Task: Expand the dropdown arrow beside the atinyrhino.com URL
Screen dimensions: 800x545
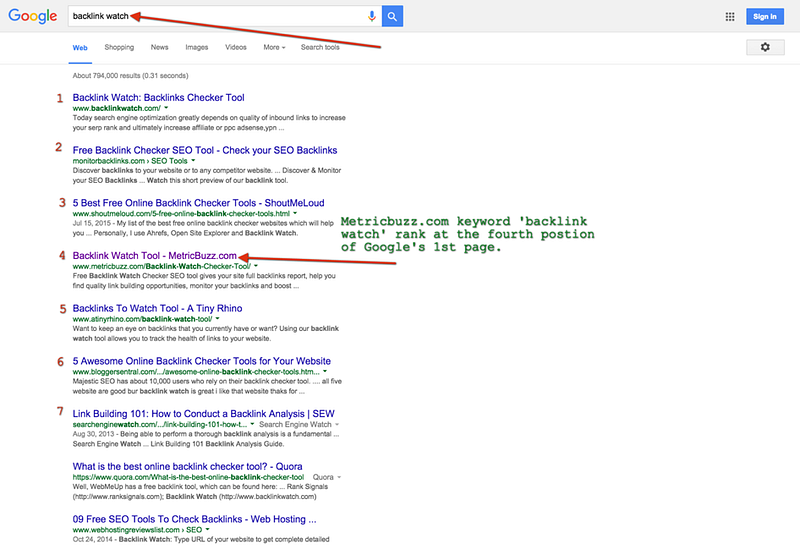Action: (x=217, y=318)
